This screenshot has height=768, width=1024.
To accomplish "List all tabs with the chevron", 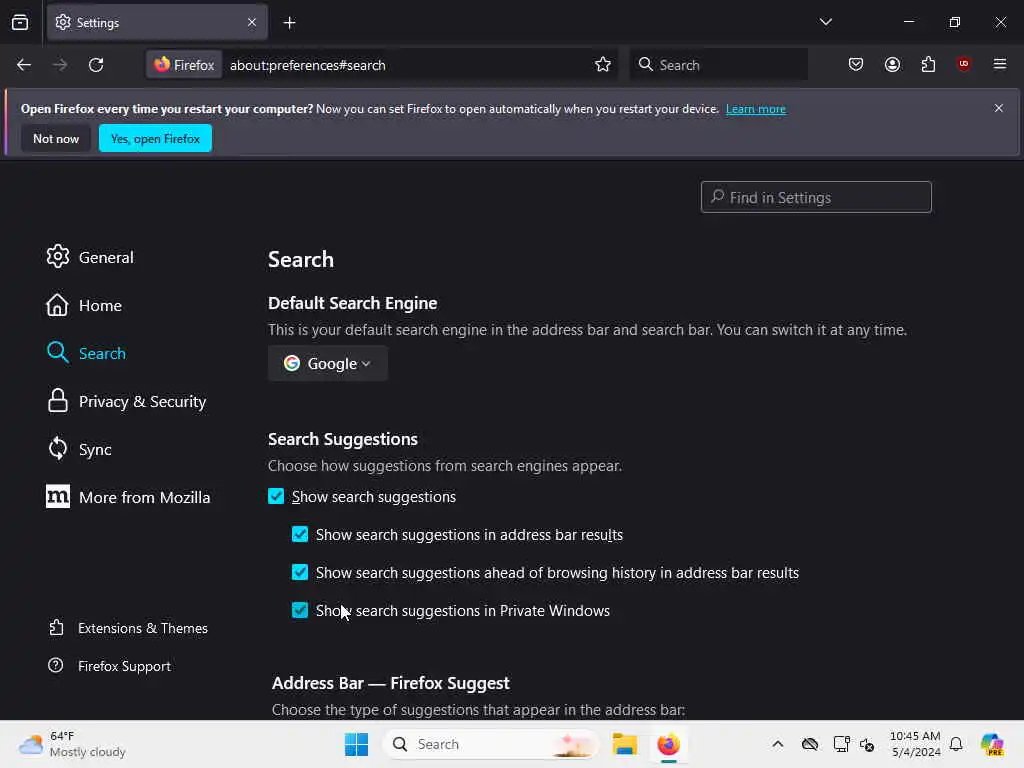I will click(825, 22).
